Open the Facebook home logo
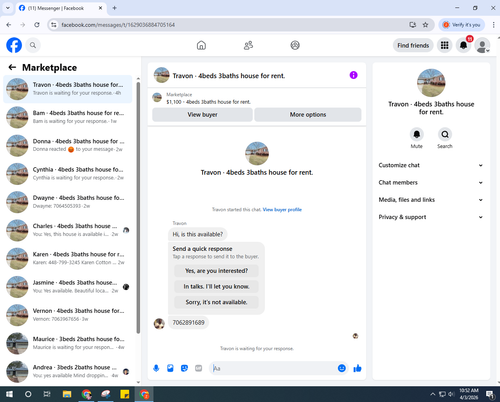This screenshot has width=500, height=402. (14, 45)
